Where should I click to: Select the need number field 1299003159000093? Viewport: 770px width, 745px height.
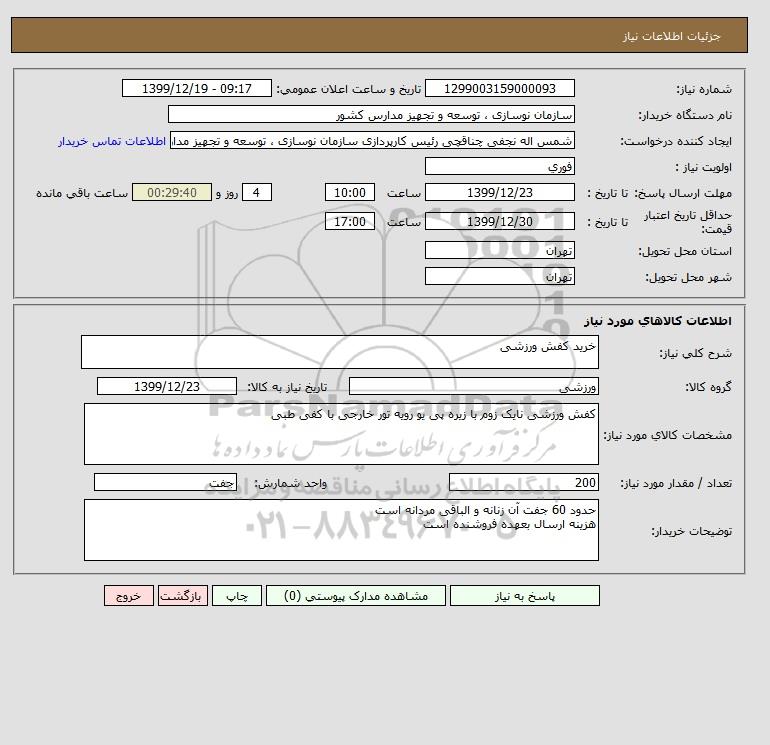499,88
